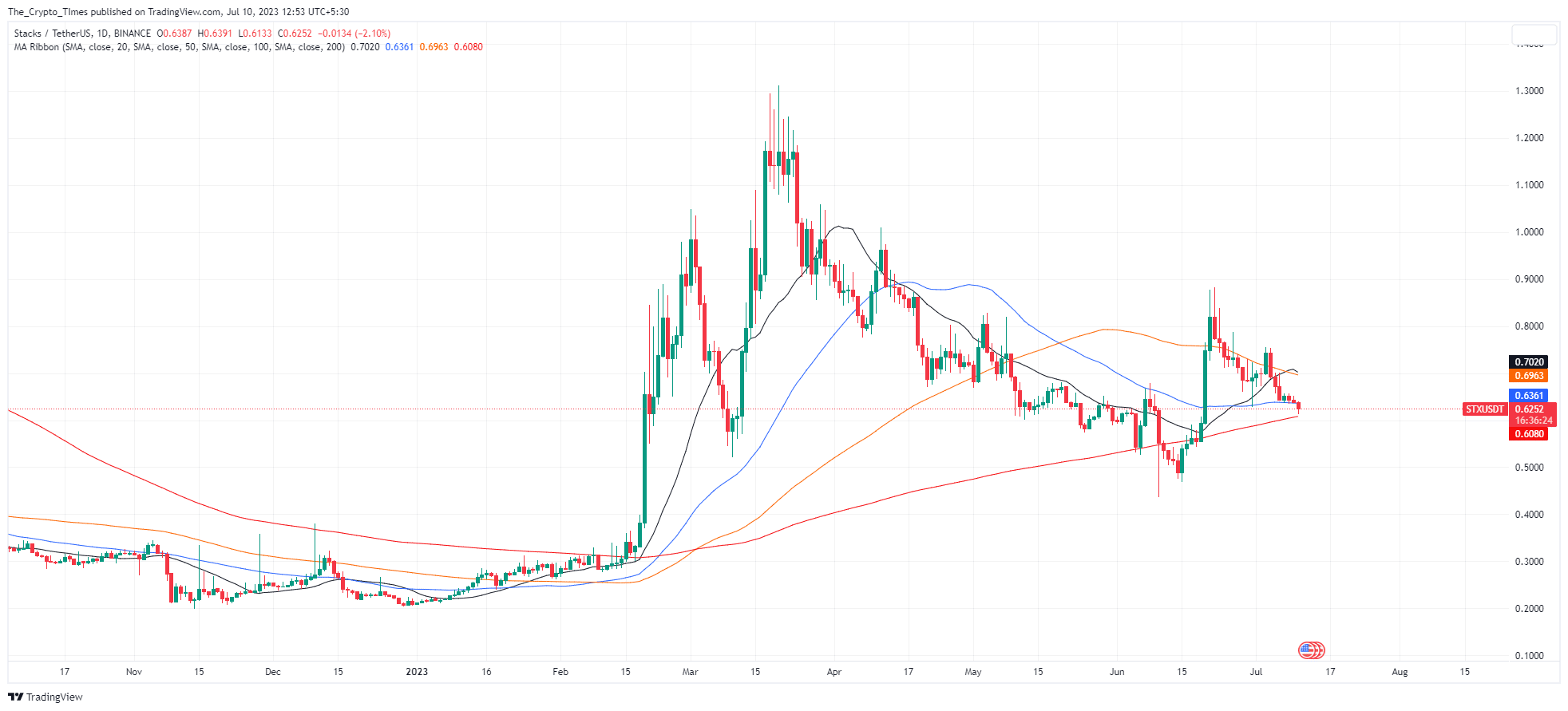Click the black 0.7020 label on price axis

1529,362
